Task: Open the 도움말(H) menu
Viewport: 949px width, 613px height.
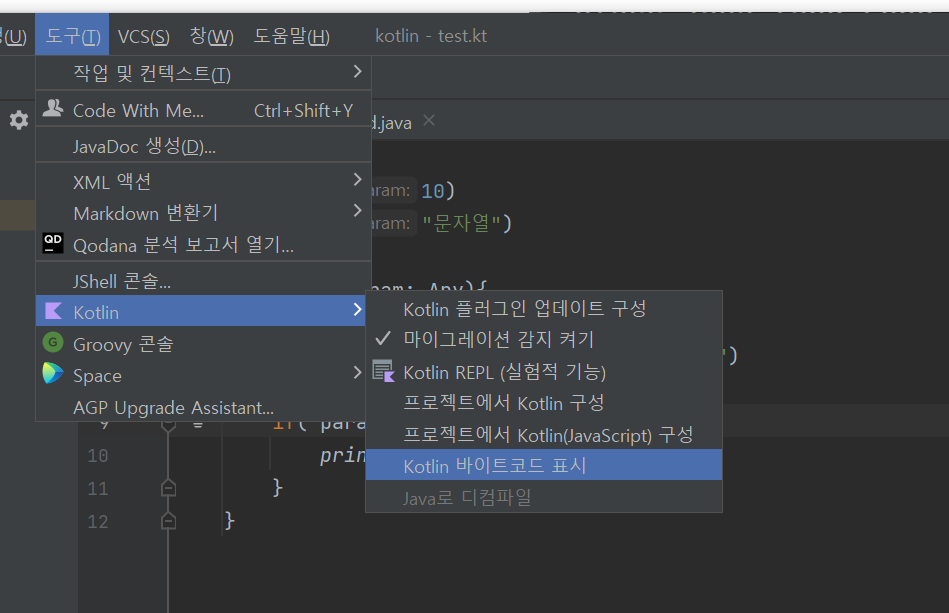Action: click(291, 36)
